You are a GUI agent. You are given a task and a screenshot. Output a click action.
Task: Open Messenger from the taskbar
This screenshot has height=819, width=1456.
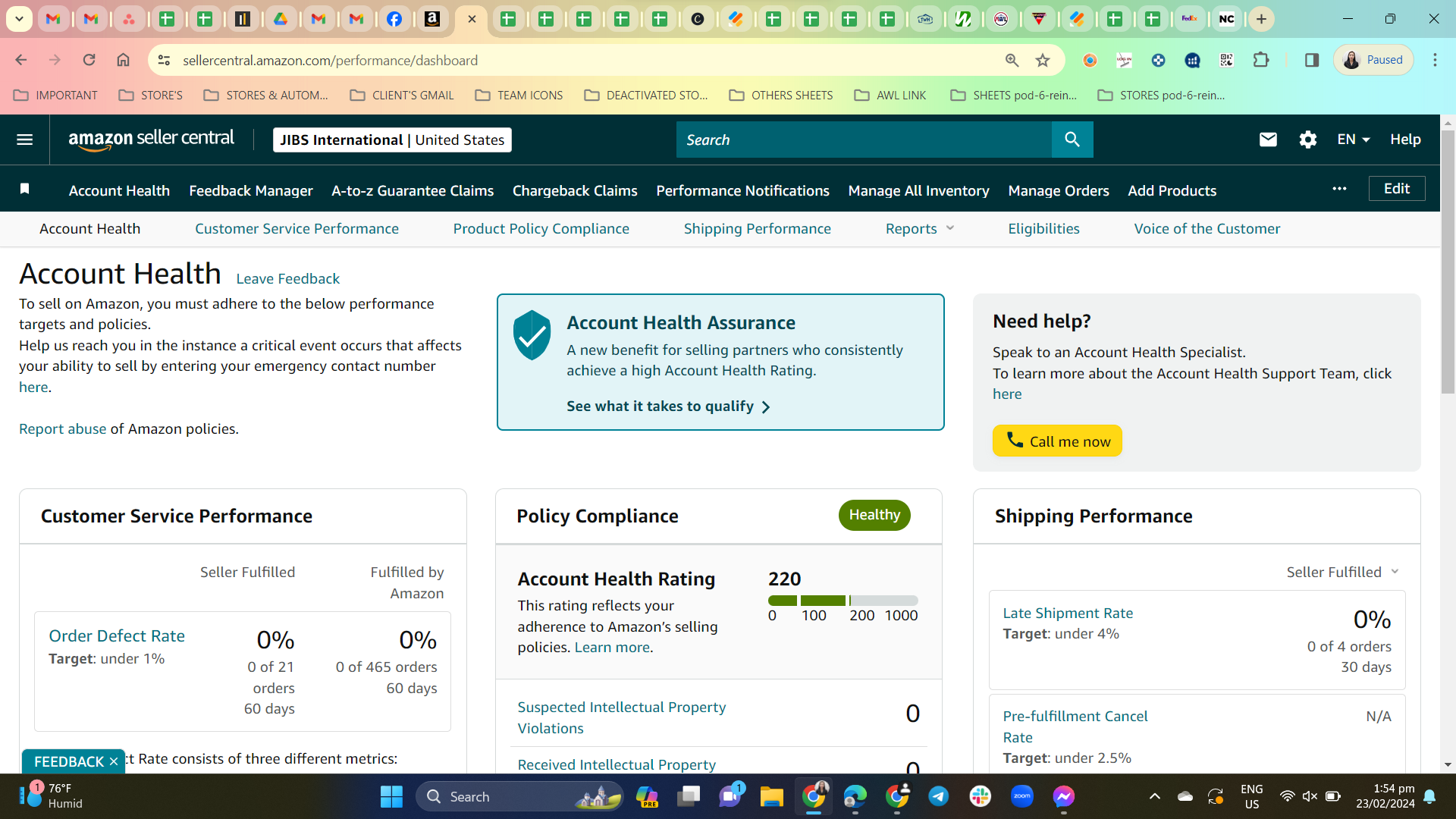coord(1063,796)
